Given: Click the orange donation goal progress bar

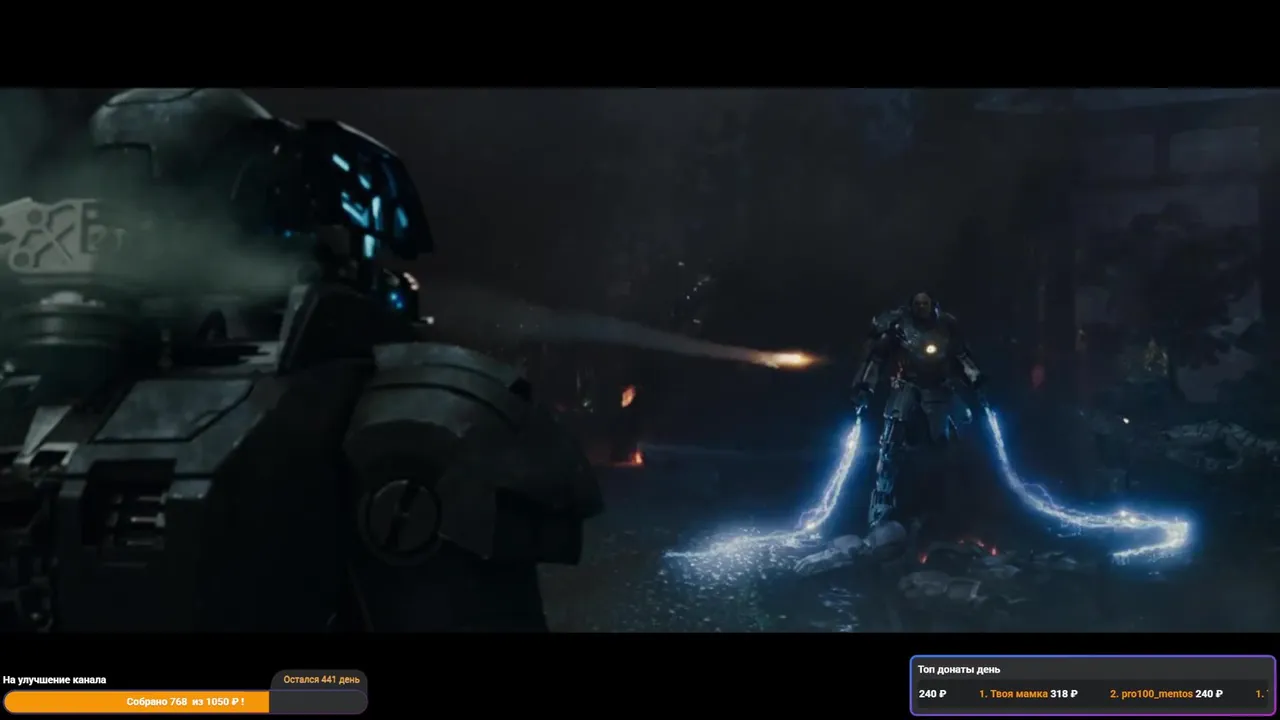Looking at the screenshot, I should pos(185,702).
